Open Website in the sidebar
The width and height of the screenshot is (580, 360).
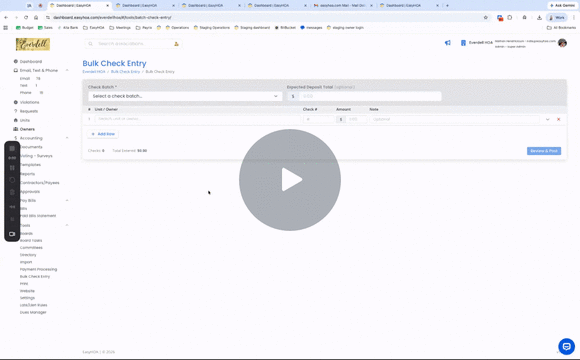click(x=27, y=291)
